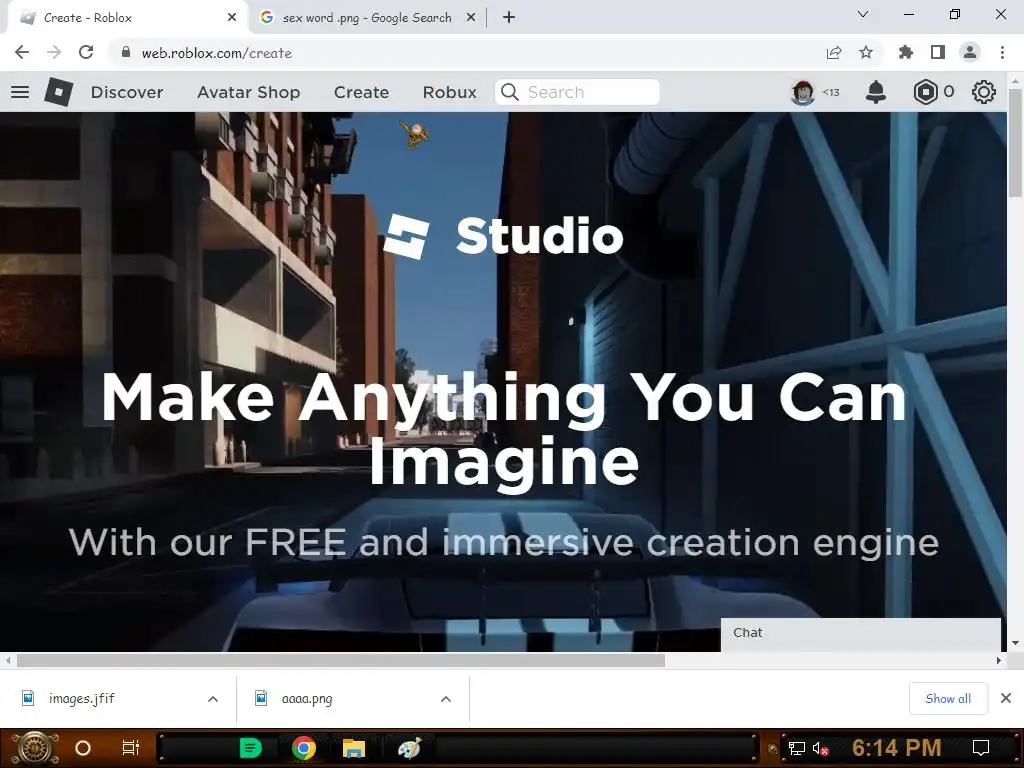Share this page icon
This screenshot has height=768, width=1024.
(834, 53)
